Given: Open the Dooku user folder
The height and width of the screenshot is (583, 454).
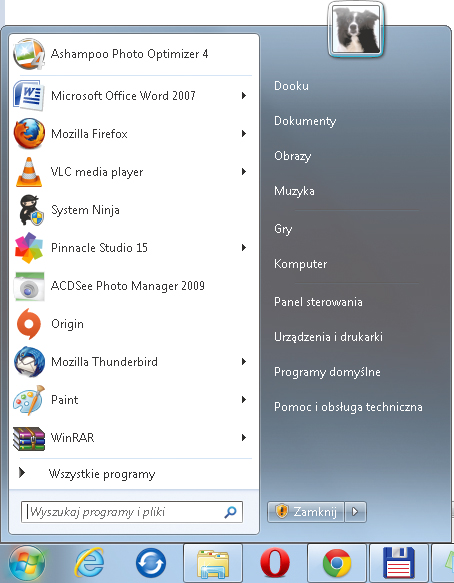Looking at the screenshot, I should coord(291,86).
